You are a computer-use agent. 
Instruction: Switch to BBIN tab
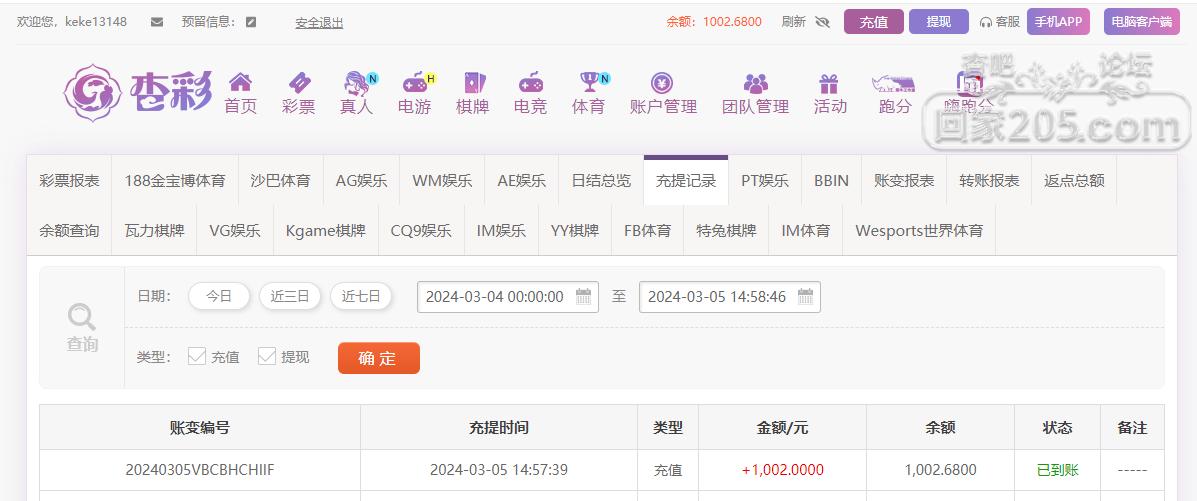tap(831, 181)
